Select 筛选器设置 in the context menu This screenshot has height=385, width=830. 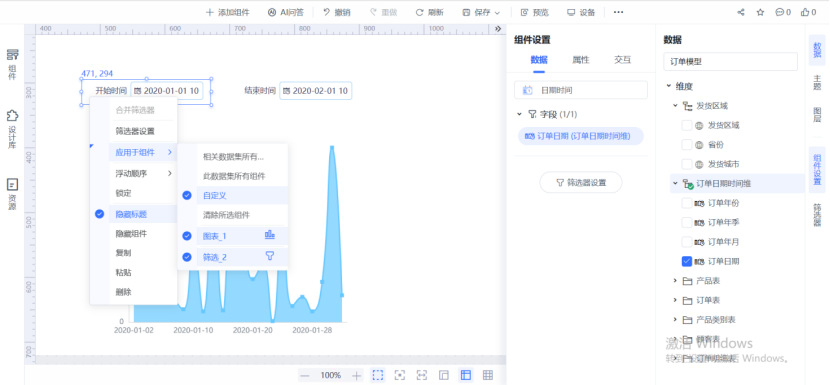click(135, 131)
